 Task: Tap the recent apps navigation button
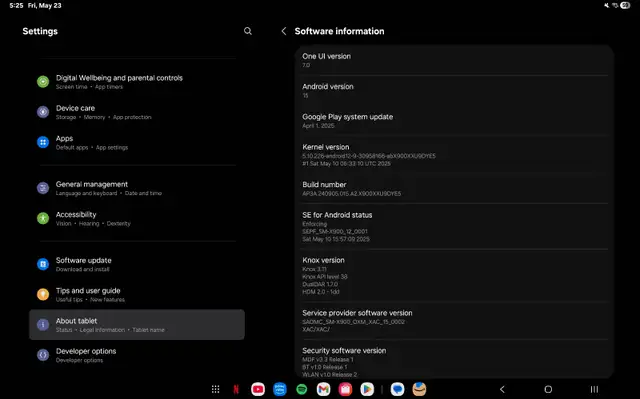[594, 389]
